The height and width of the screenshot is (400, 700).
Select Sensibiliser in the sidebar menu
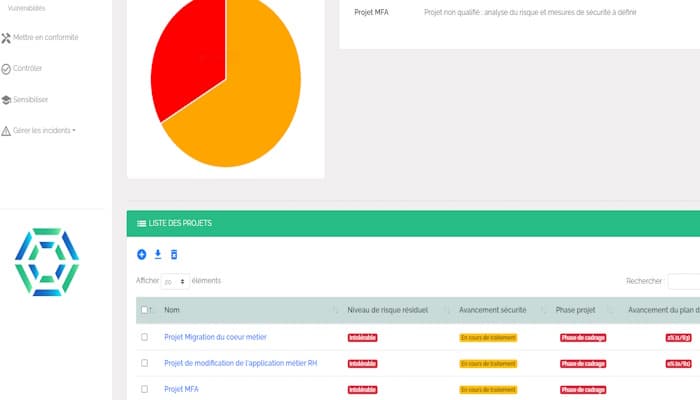(30, 100)
